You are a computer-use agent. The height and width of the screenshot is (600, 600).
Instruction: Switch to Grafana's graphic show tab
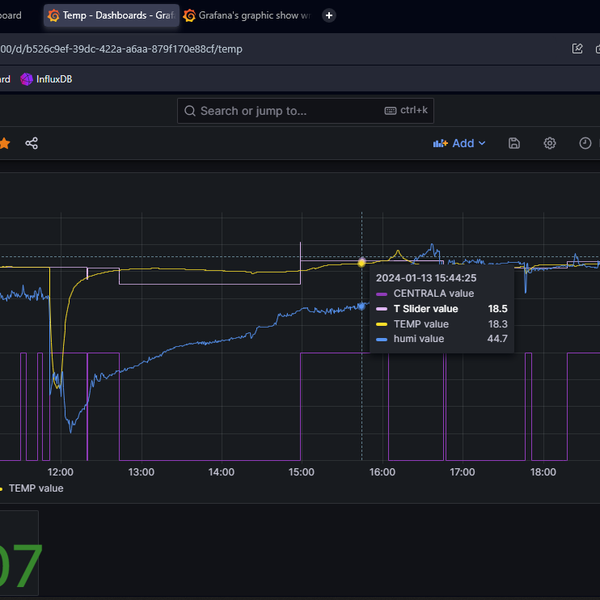pos(250,15)
